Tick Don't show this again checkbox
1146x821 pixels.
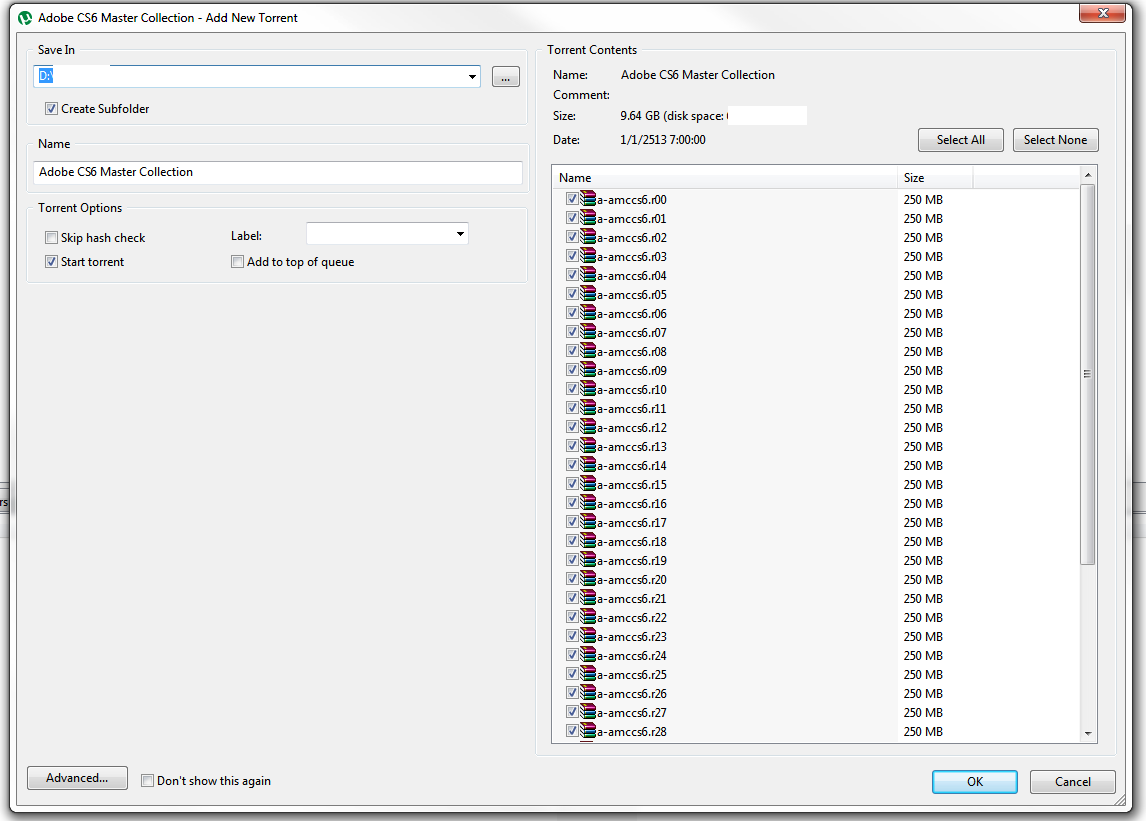148,781
